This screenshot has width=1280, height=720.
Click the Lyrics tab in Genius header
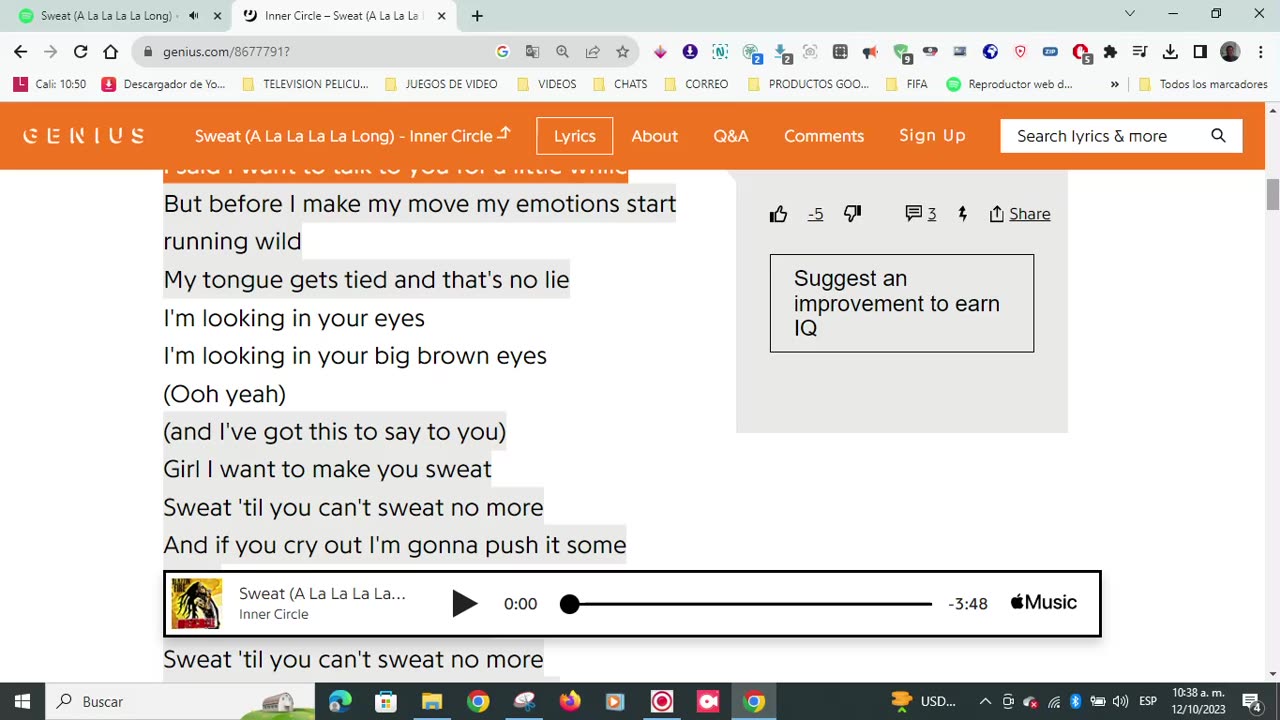point(575,136)
